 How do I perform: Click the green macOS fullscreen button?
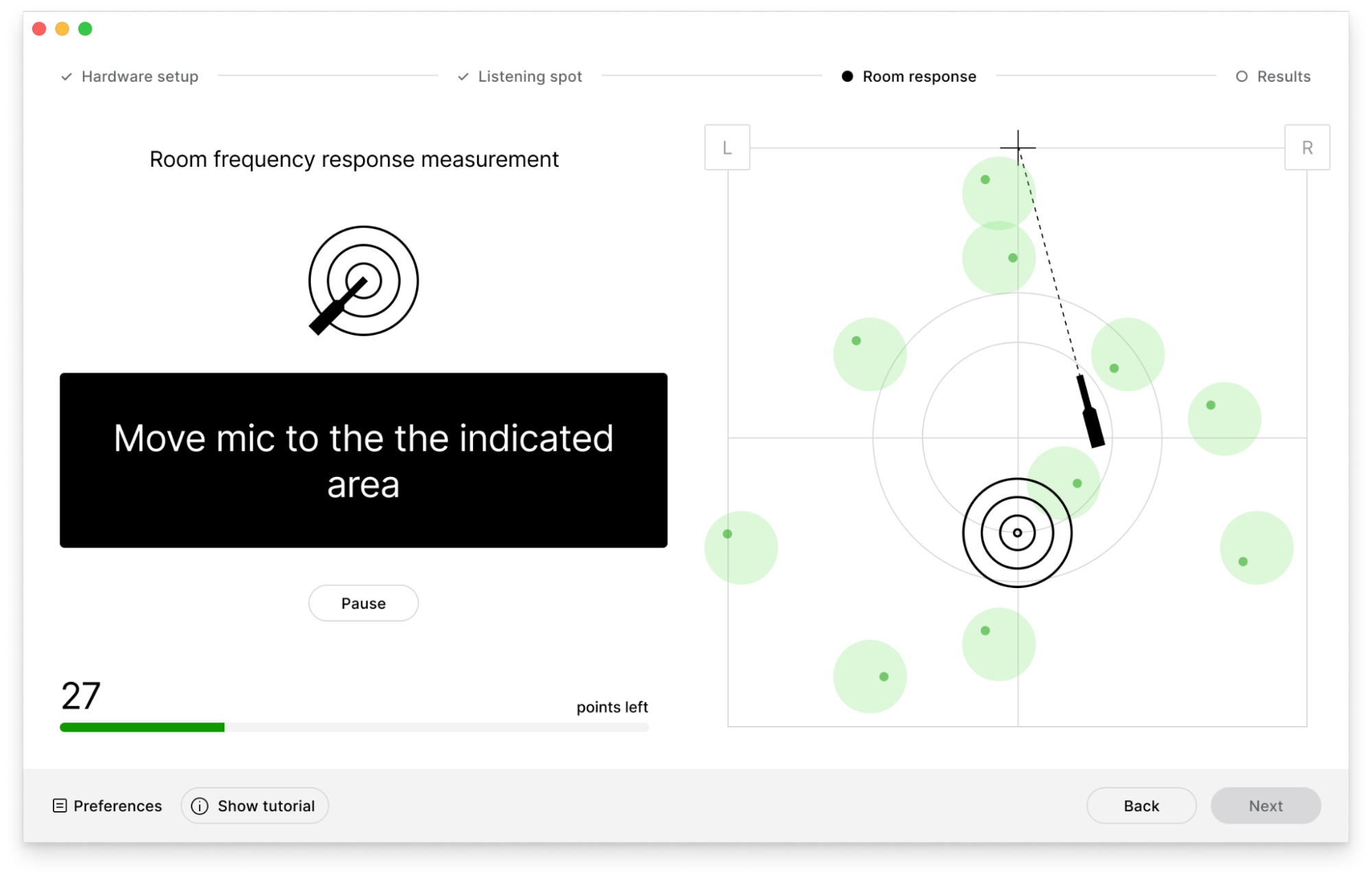[x=85, y=29]
